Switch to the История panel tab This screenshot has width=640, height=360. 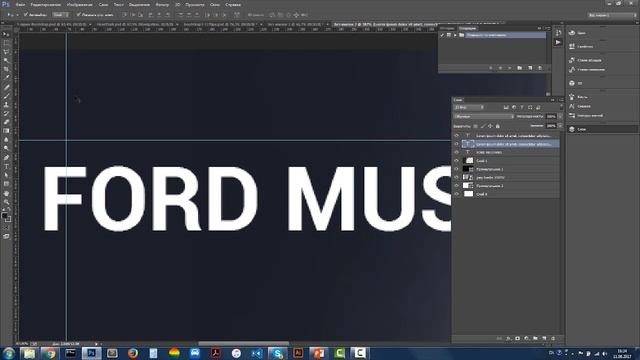click(x=447, y=28)
